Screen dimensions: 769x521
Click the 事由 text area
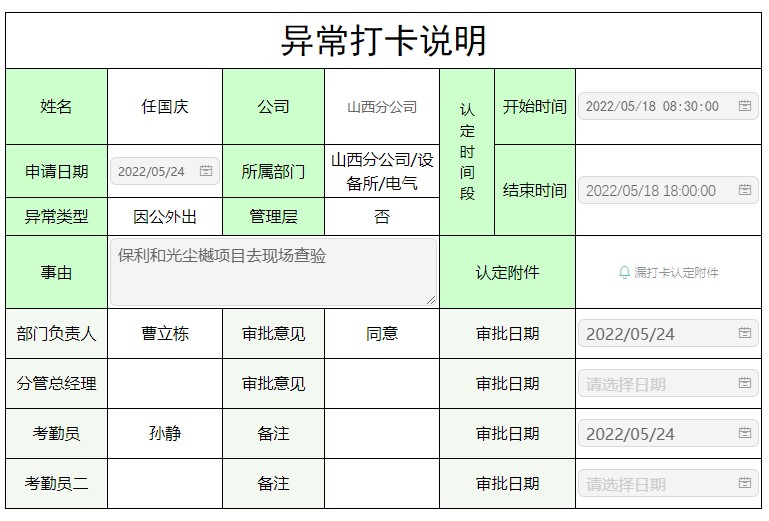coord(273,272)
